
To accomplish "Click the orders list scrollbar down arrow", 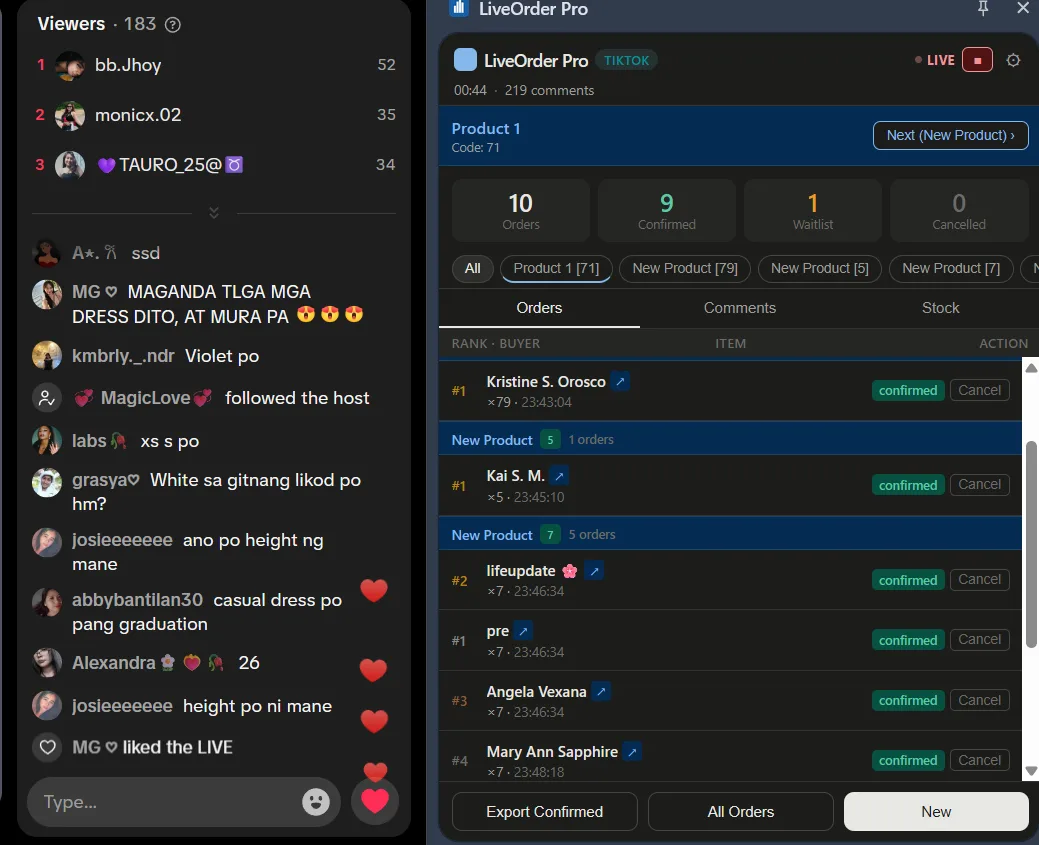I will coord(1031,770).
